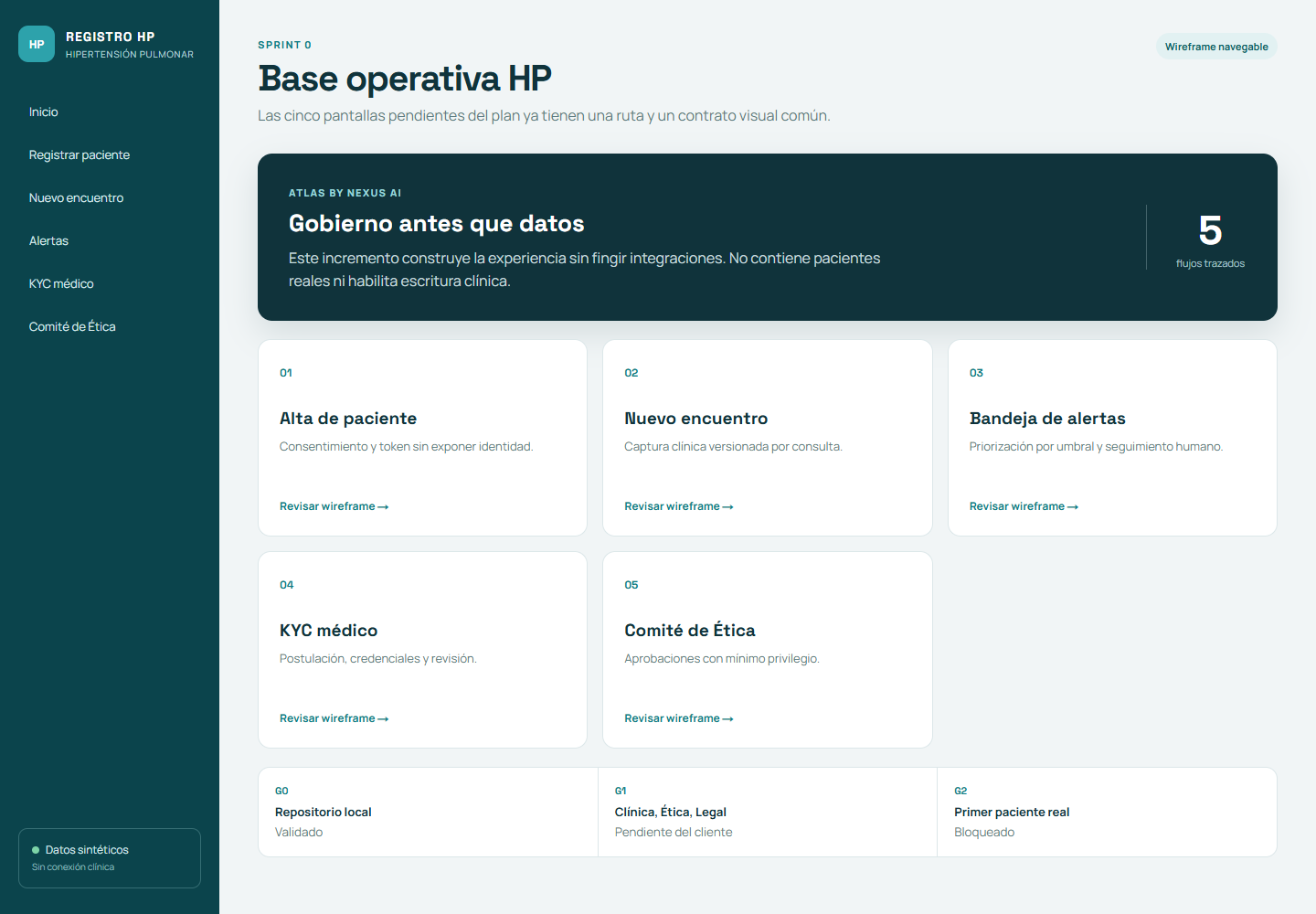Click the Nuevo encuentro card heading
Image resolution: width=1316 pixels, height=914 pixels.
click(696, 419)
